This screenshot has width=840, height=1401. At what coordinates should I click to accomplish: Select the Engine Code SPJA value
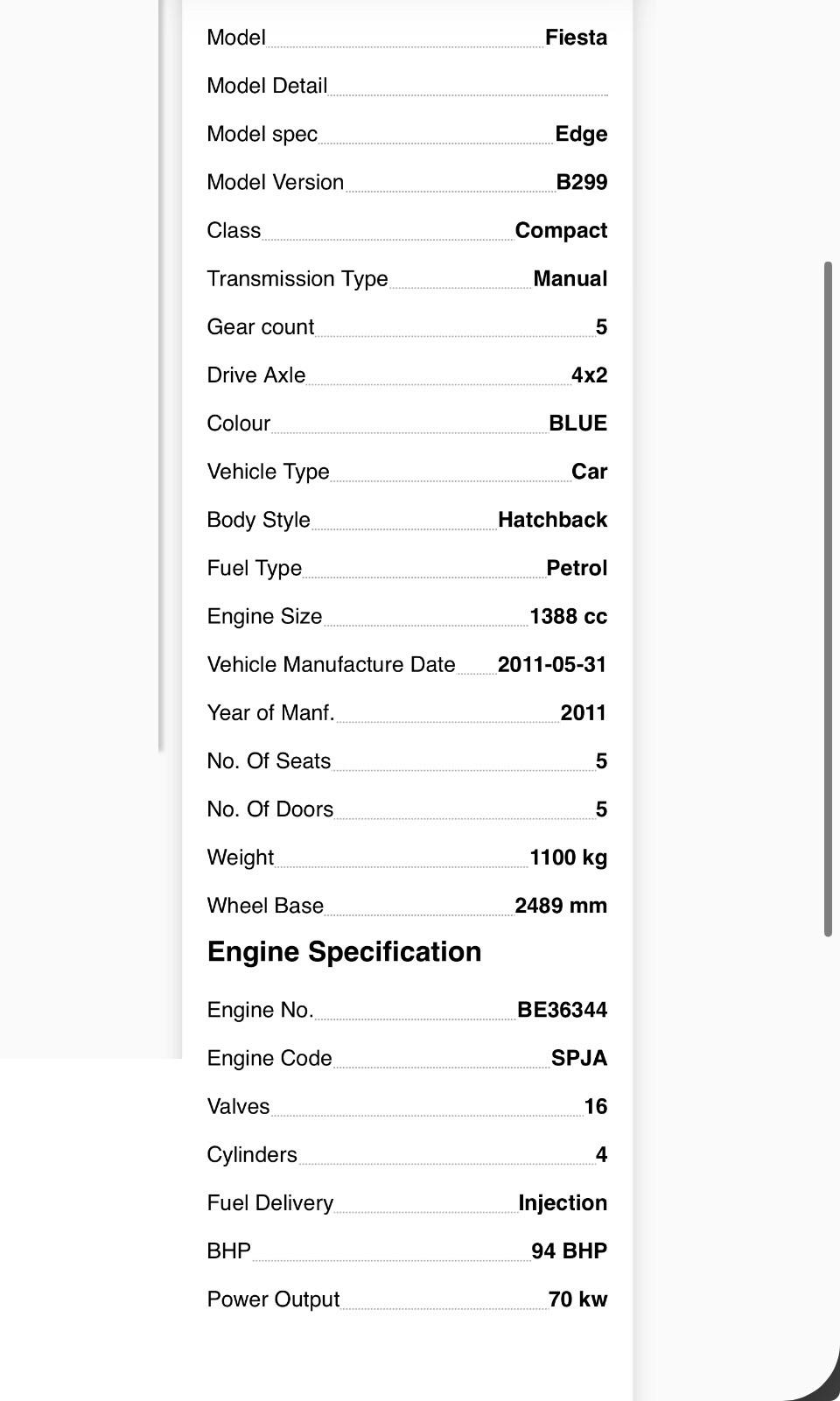[x=579, y=1058]
